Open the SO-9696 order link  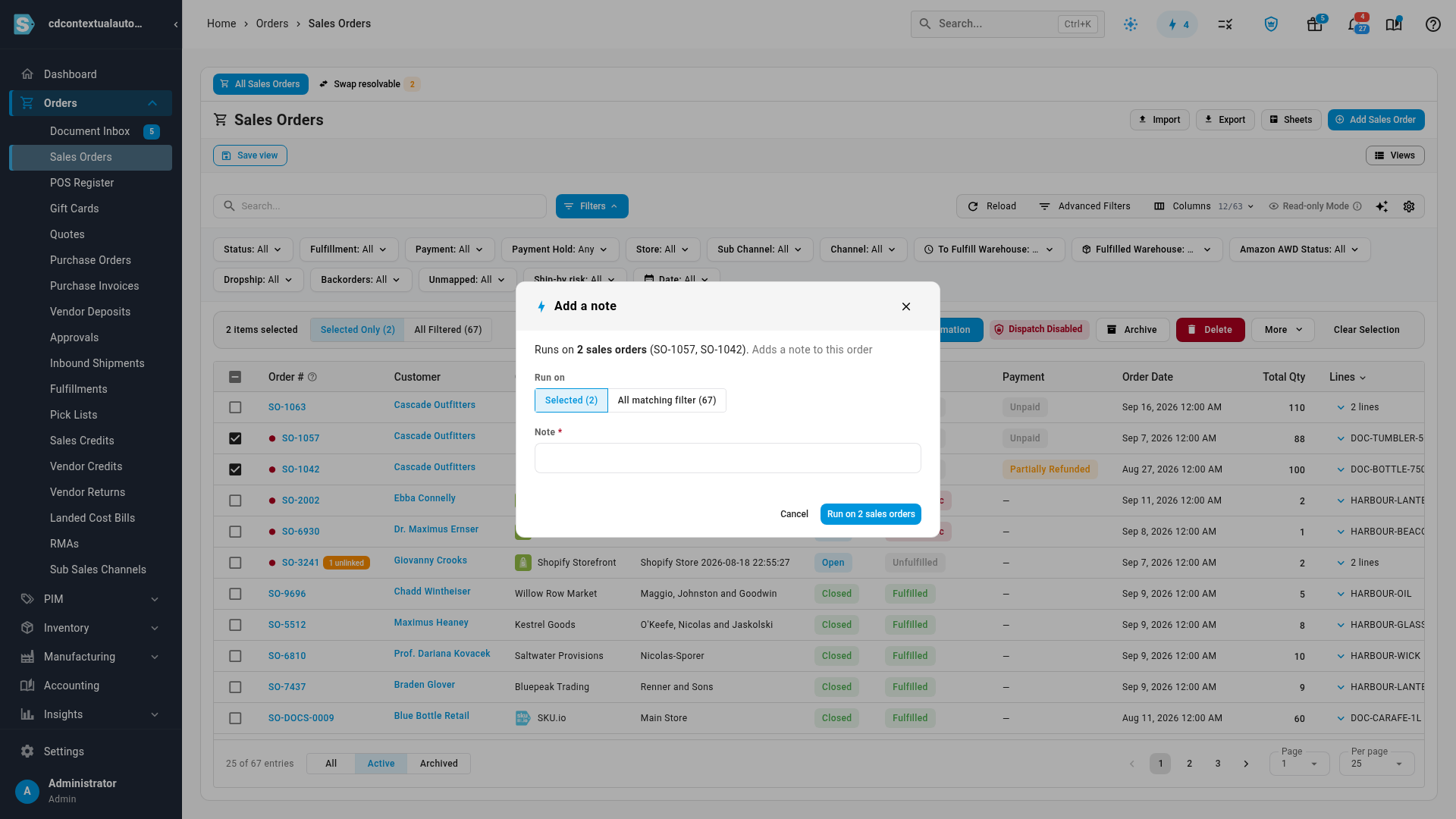point(287,594)
